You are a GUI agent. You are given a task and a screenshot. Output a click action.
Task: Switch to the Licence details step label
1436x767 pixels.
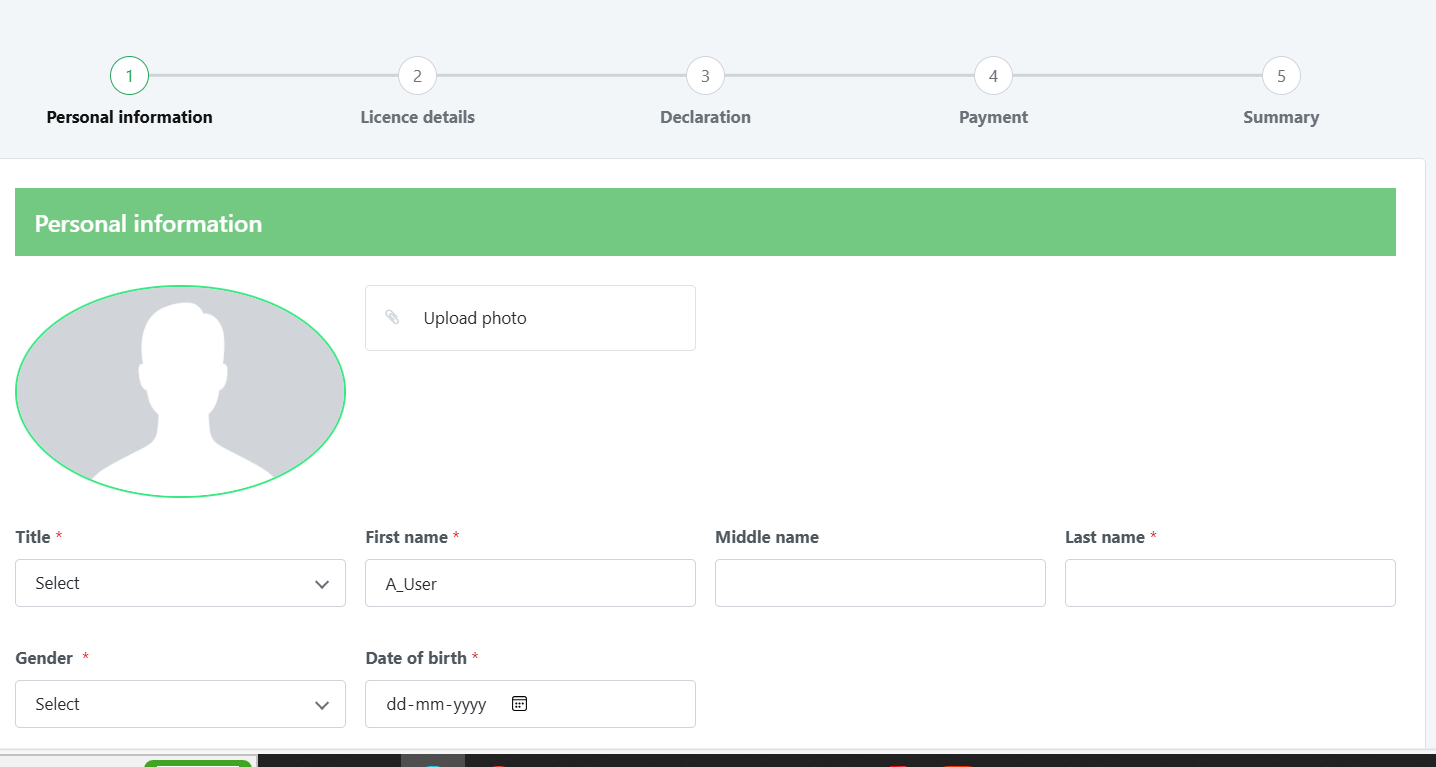pyautogui.click(x=417, y=117)
